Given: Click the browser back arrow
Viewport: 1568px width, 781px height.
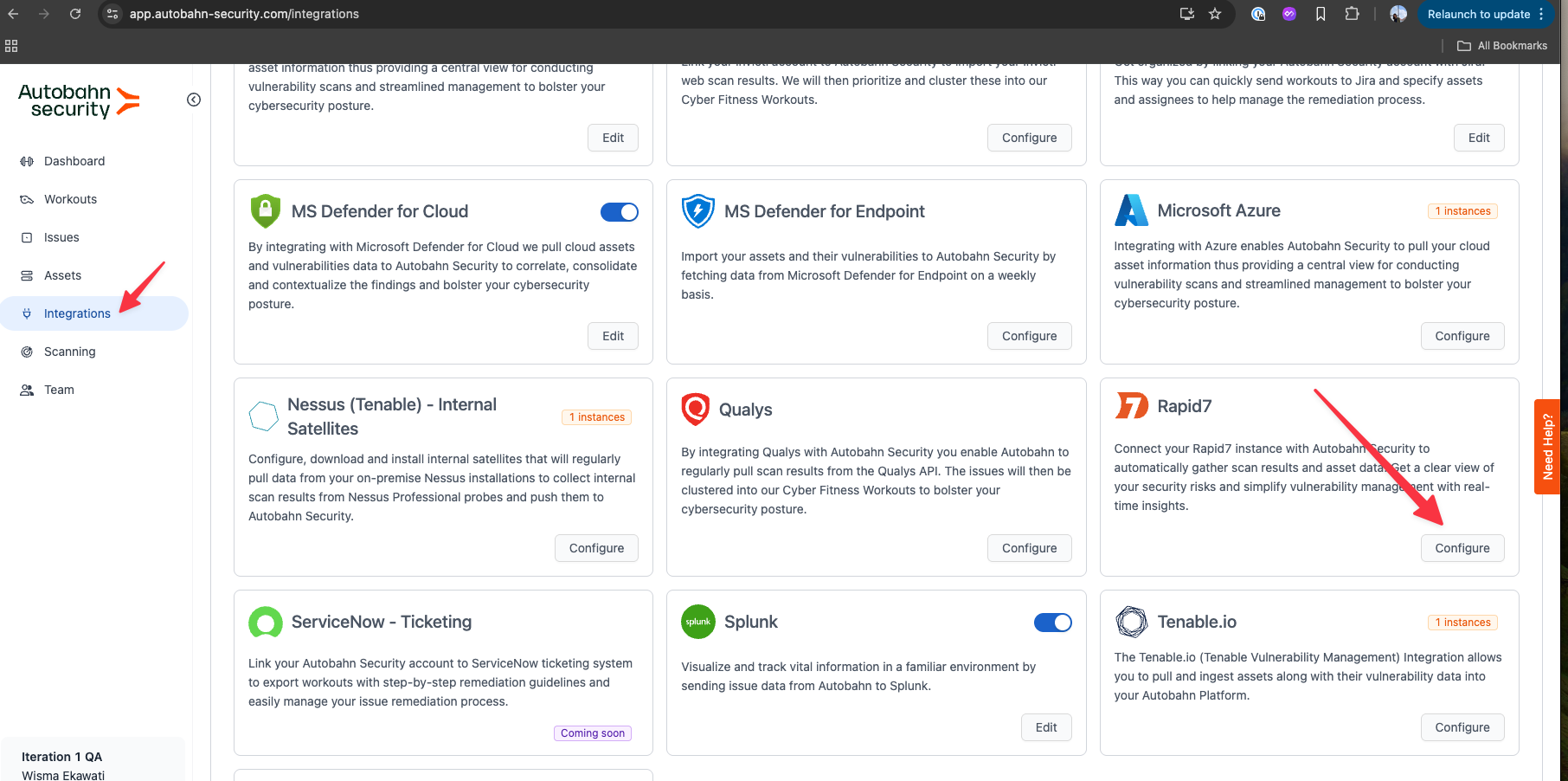Looking at the screenshot, I should 13,14.
